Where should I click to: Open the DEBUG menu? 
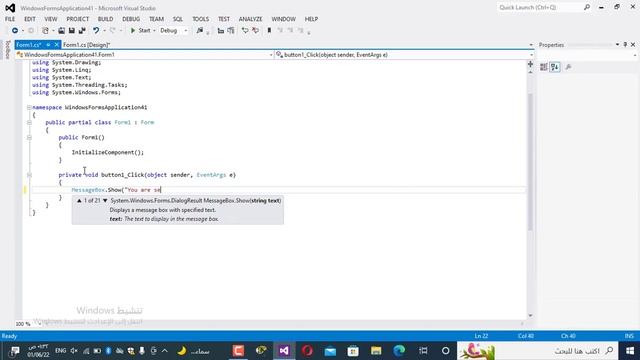click(131, 19)
